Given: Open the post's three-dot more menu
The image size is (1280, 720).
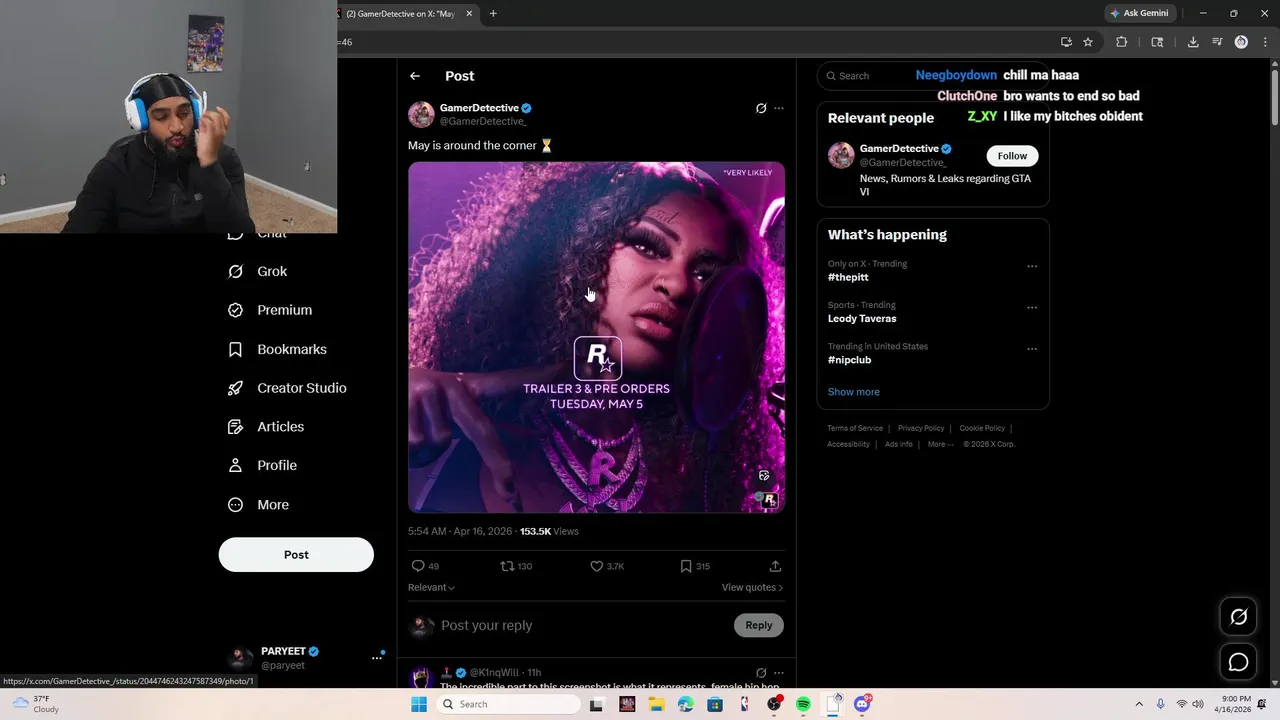Looking at the screenshot, I should point(779,108).
